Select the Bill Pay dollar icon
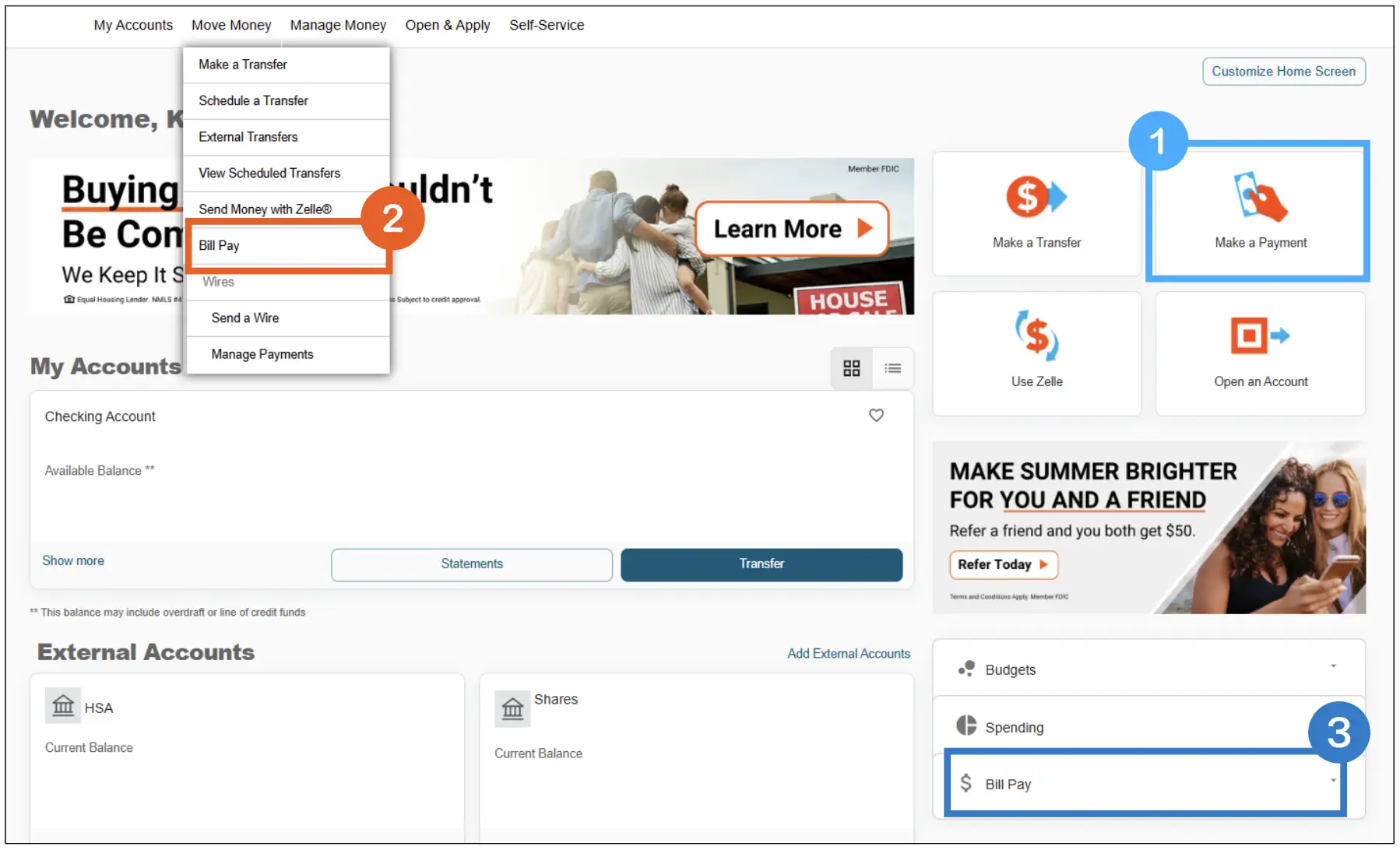 pos(967,784)
